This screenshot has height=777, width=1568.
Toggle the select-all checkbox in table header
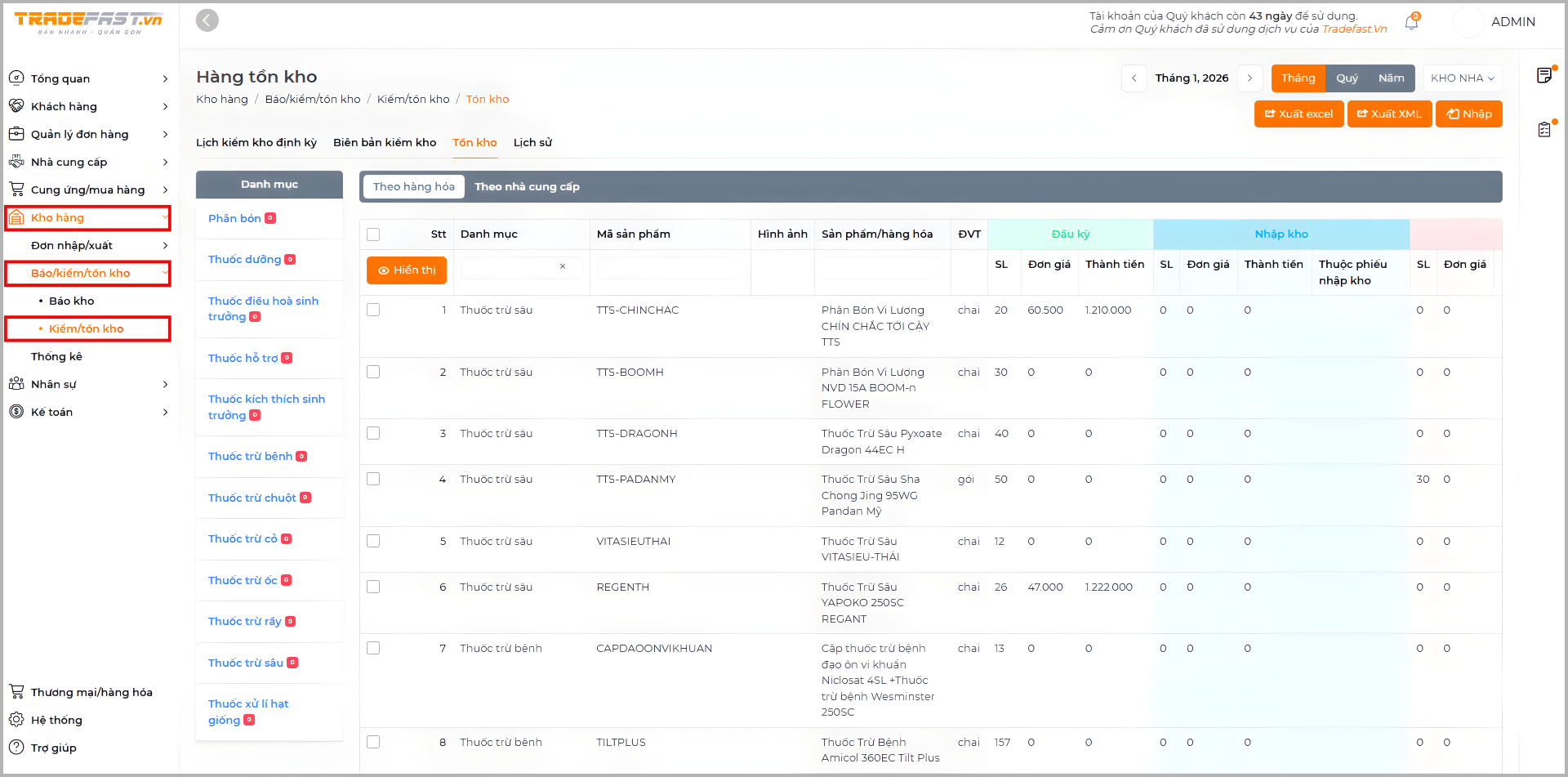(373, 234)
